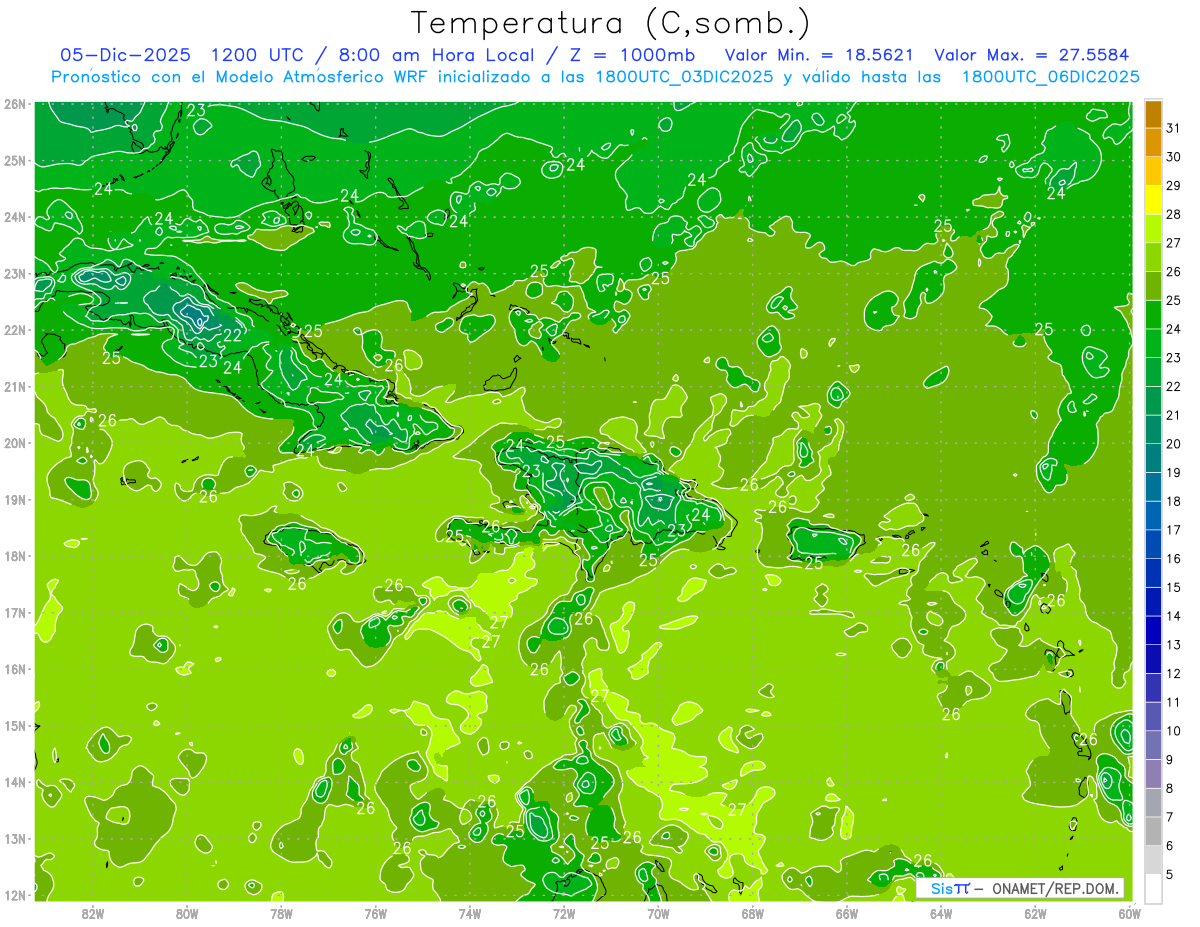Select latitude axis label "17N"
Viewport: 1200px width, 927px height.
[14, 613]
